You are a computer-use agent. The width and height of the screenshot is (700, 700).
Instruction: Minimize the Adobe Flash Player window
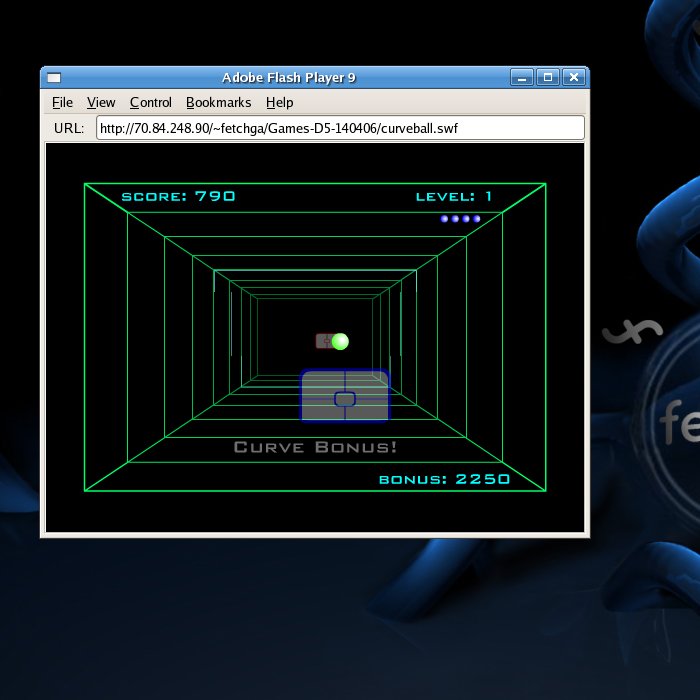(521, 78)
